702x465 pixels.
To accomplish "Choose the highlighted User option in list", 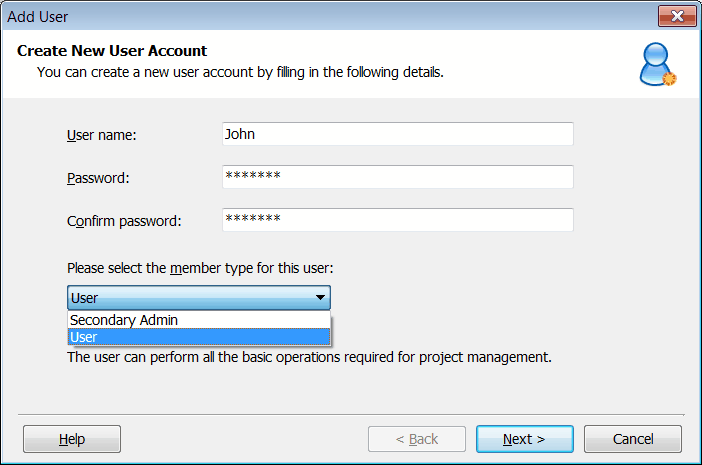I will click(199, 337).
